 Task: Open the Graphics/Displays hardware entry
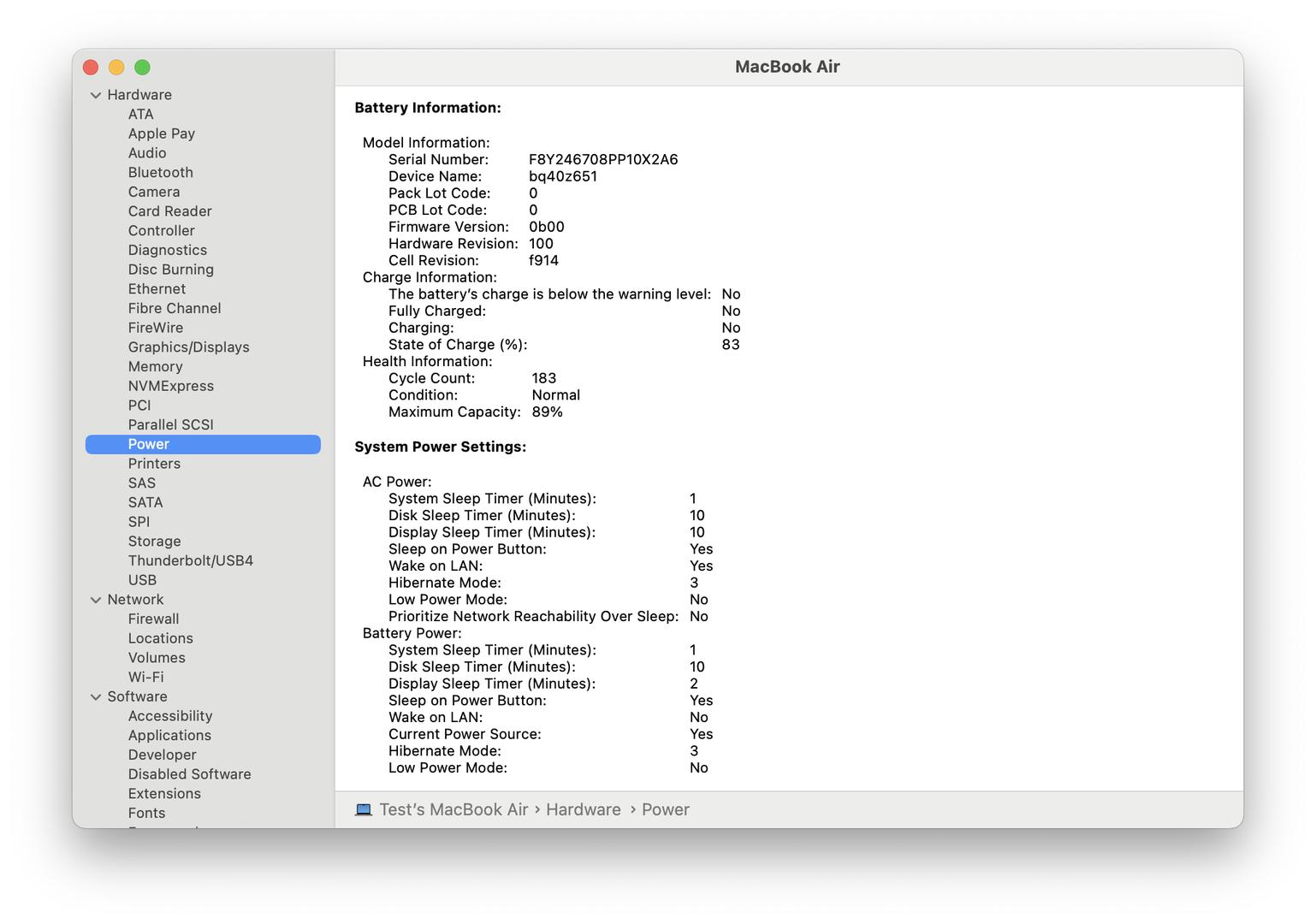point(188,347)
